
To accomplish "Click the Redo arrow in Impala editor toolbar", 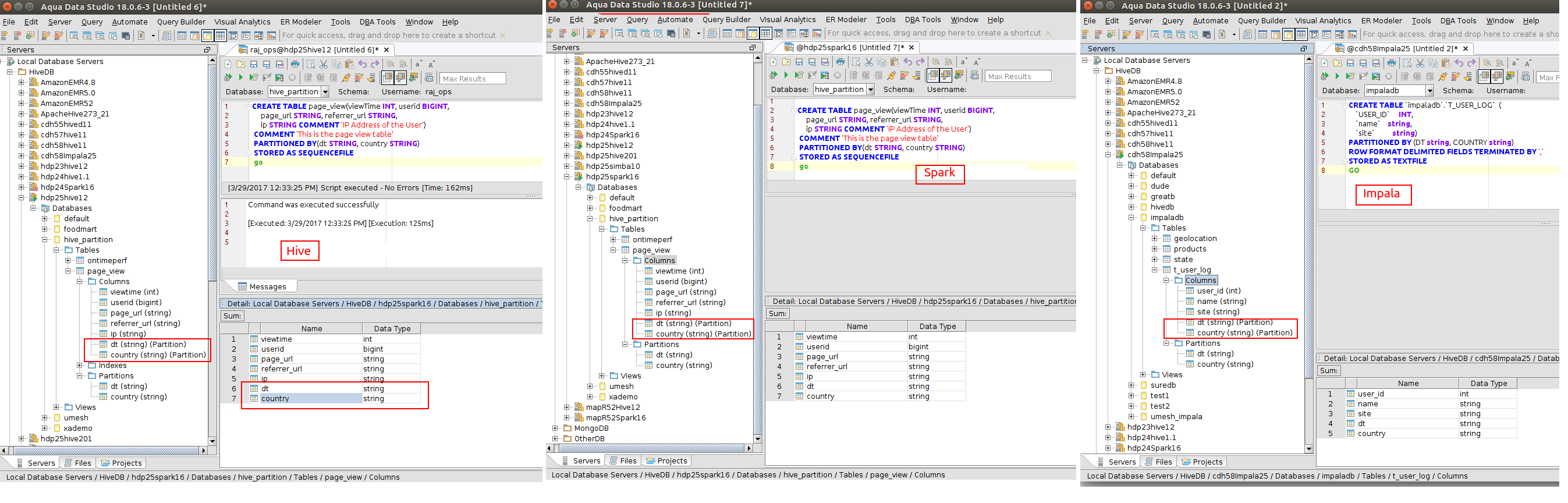I will pos(1472,63).
